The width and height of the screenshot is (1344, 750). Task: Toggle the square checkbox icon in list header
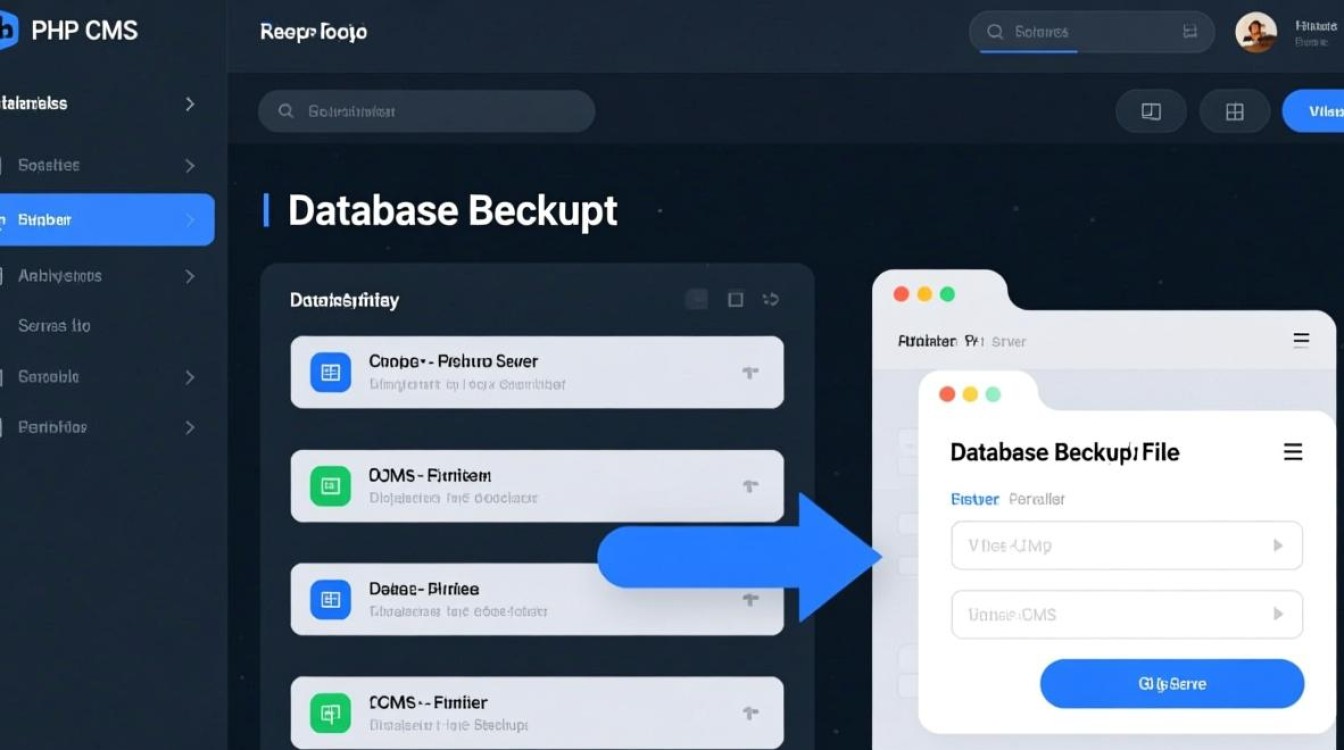point(735,299)
